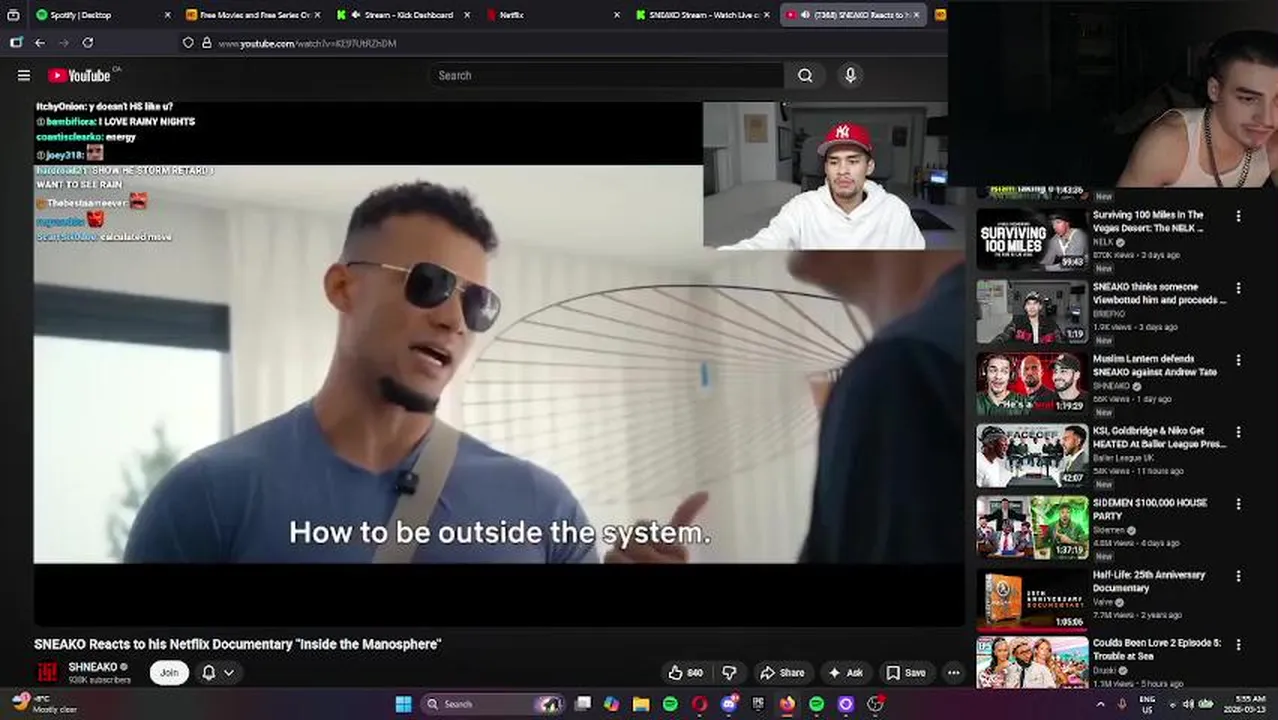Open options for Surviving 100 Miles video
Viewport: 1278px width, 720px height.
tap(1238, 216)
